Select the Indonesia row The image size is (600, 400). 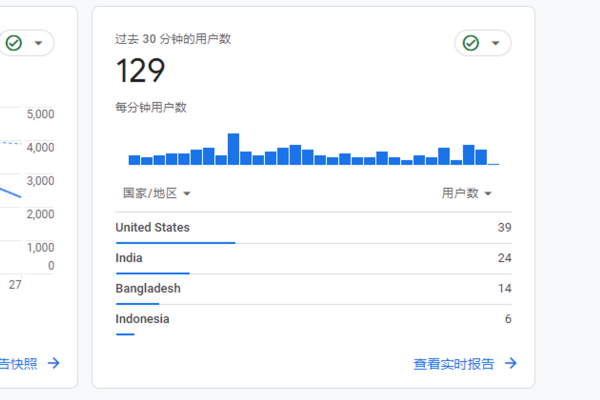coord(313,320)
